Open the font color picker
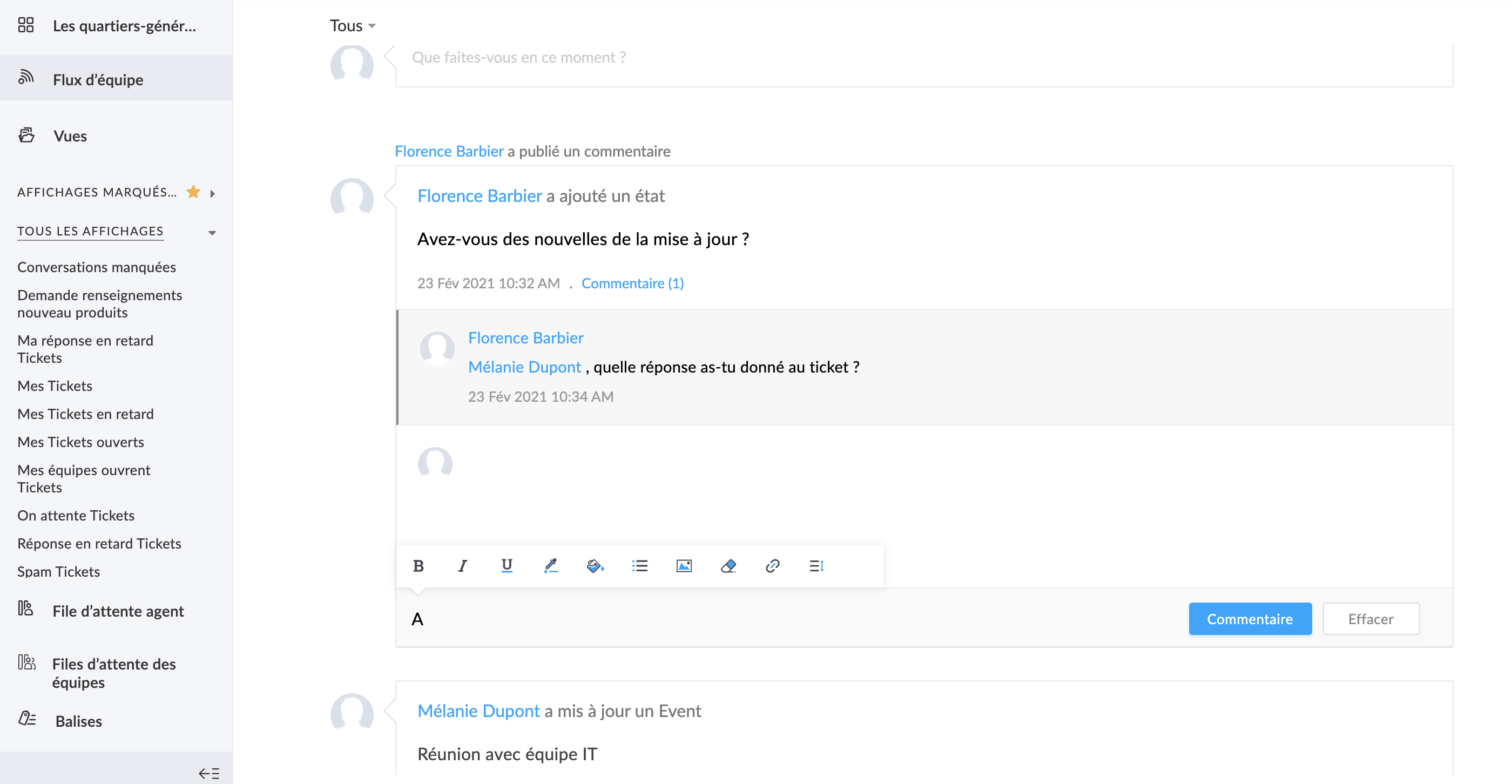The image size is (1512, 784). [551, 566]
